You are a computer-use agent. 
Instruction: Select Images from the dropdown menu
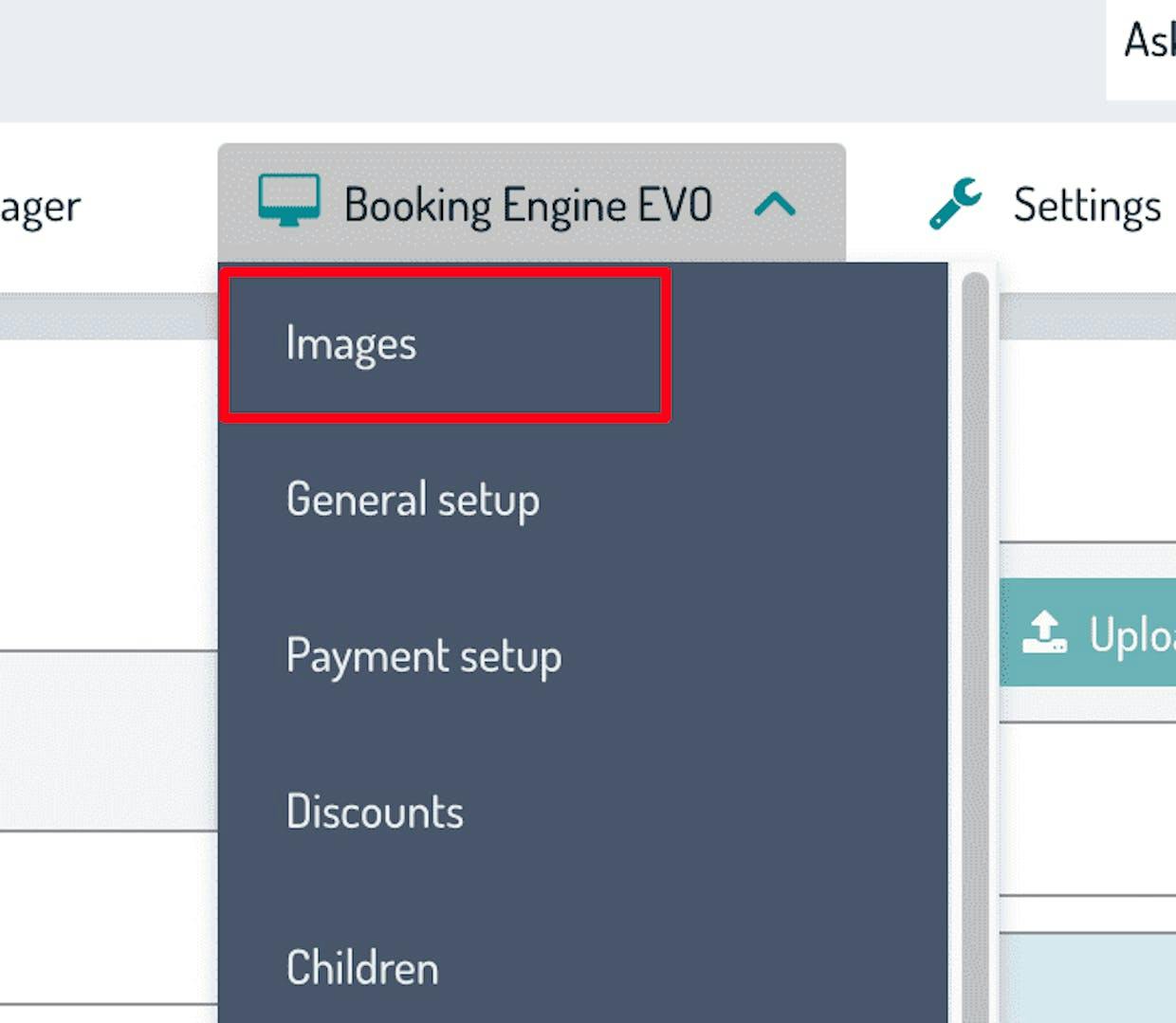[351, 343]
